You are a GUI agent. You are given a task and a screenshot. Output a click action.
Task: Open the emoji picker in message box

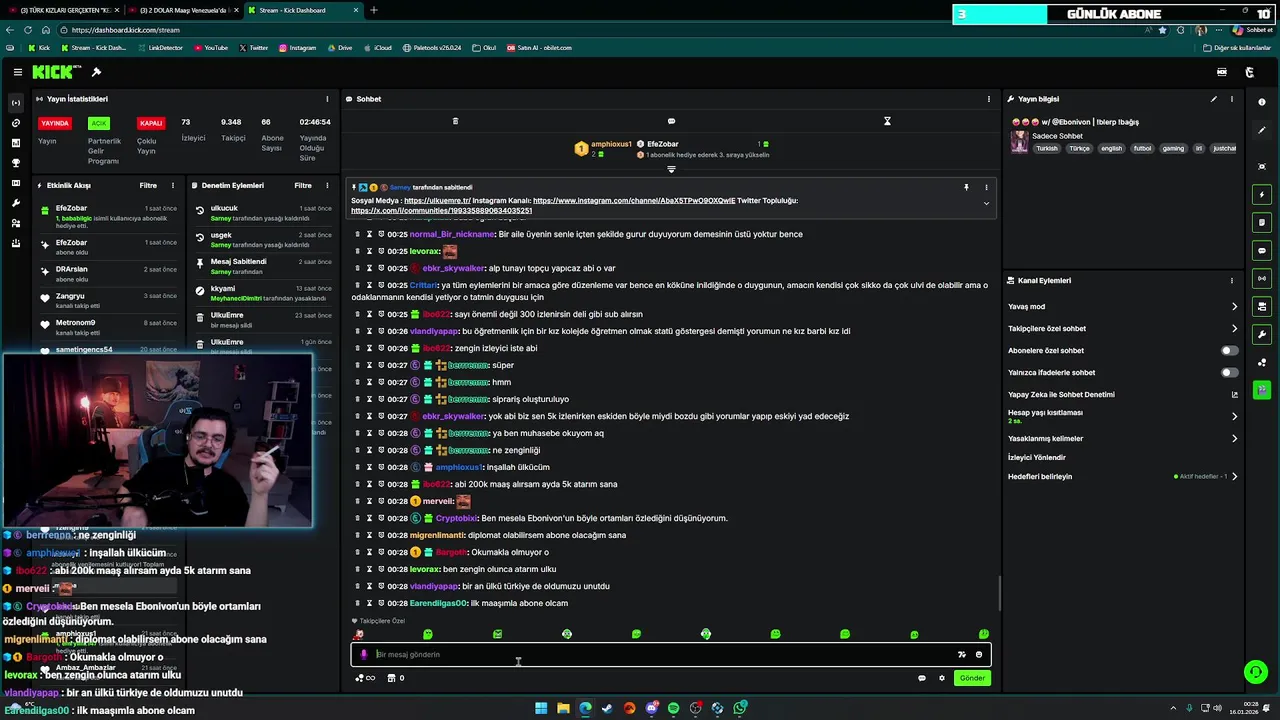coord(979,654)
